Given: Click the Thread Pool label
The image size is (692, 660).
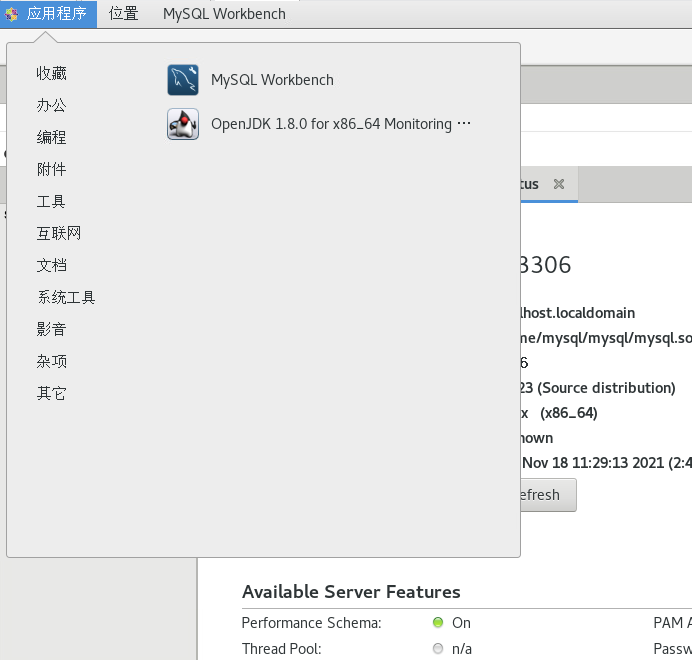Looking at the screenshot, I should [282, 649].
